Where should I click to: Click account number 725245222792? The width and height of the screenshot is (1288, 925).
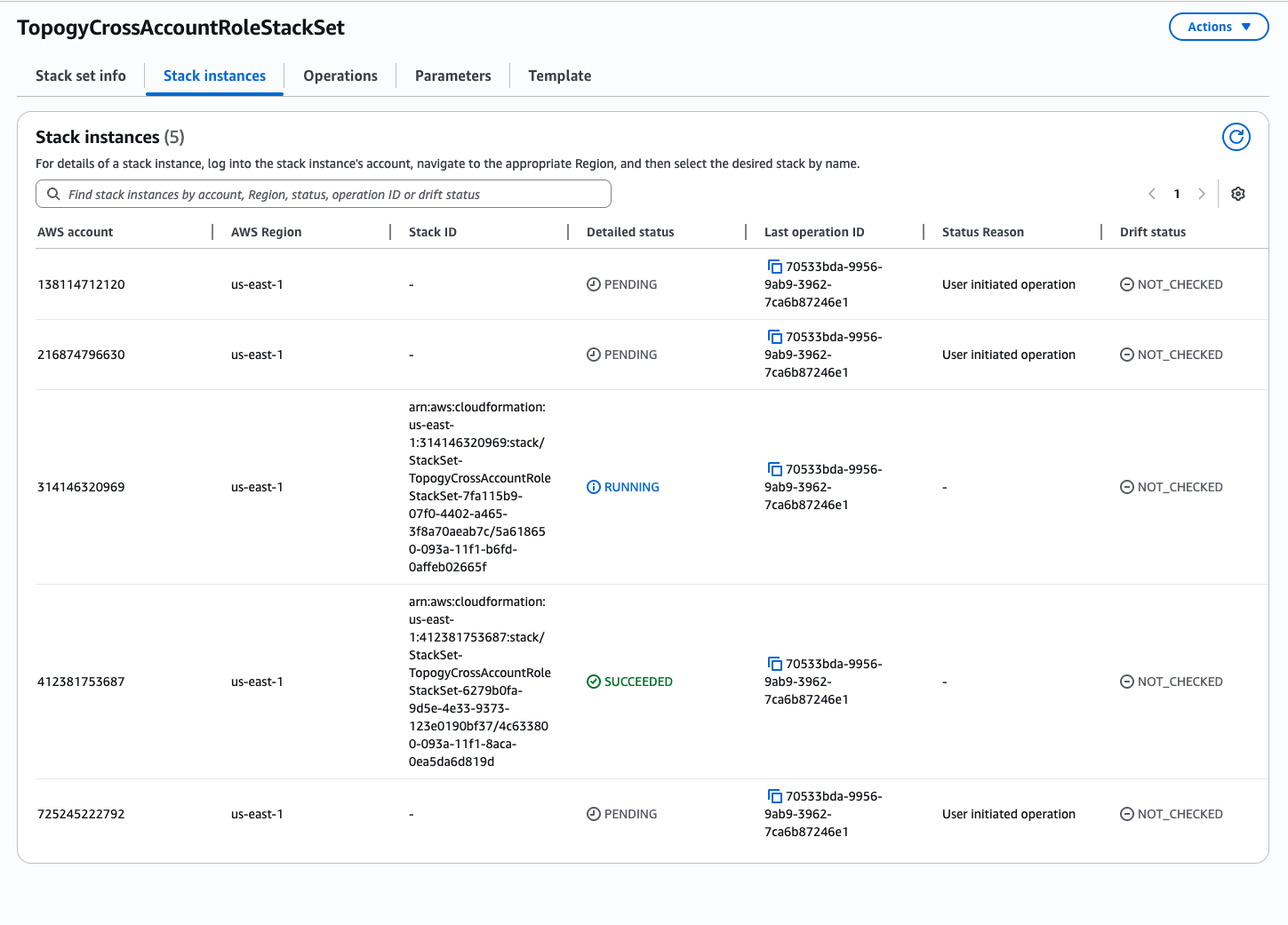tap(81, 814)
